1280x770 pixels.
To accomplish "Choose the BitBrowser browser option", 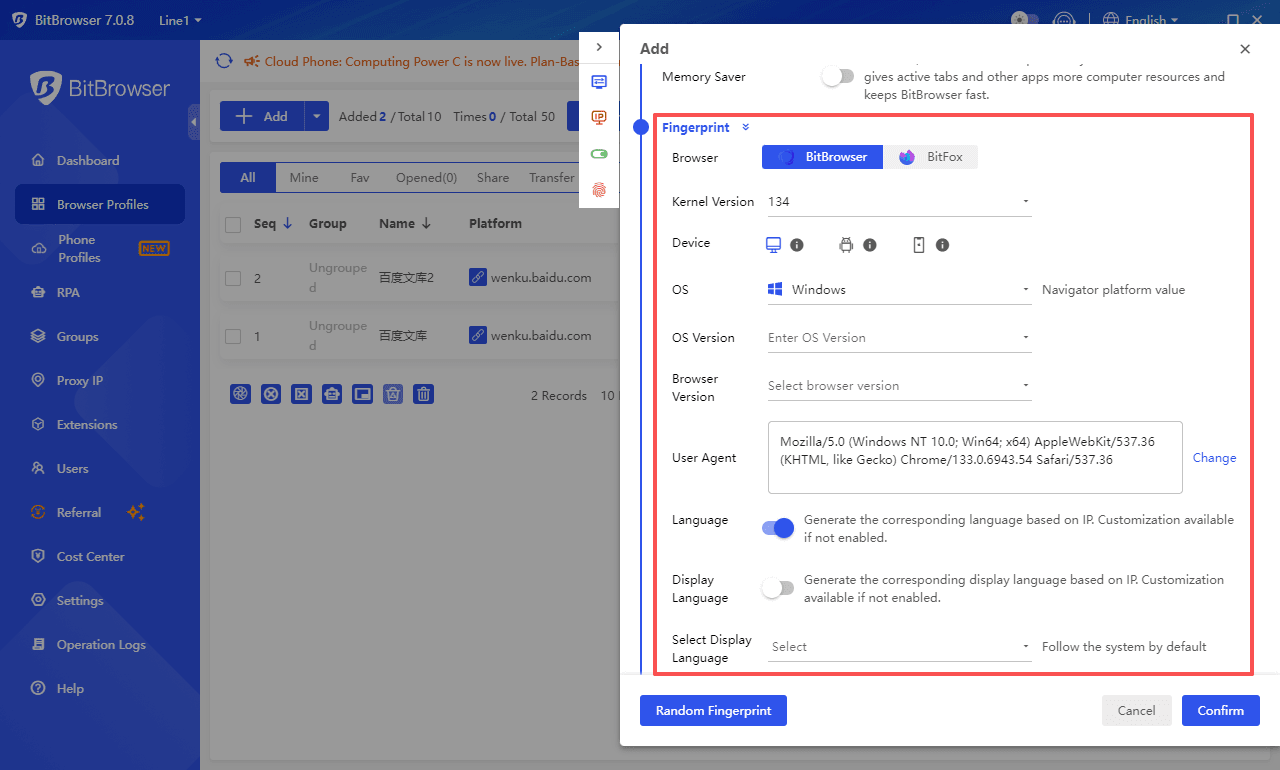I will (x=822, y=157).
